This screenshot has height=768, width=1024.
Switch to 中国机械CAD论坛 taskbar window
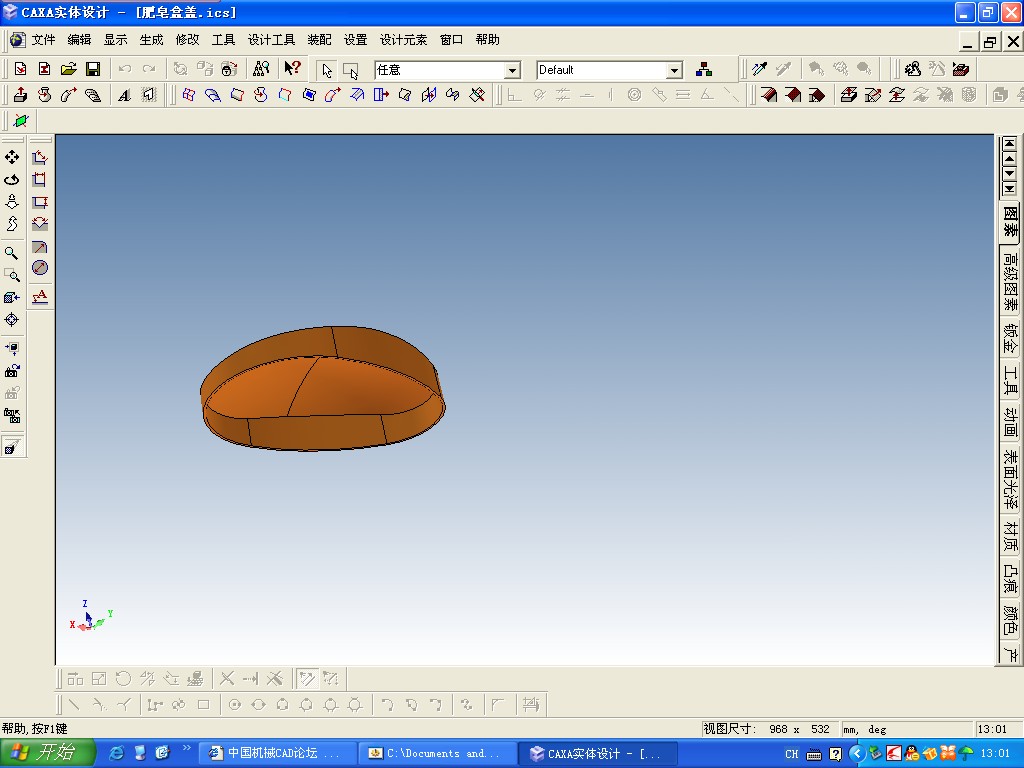(x=278, y=754)
